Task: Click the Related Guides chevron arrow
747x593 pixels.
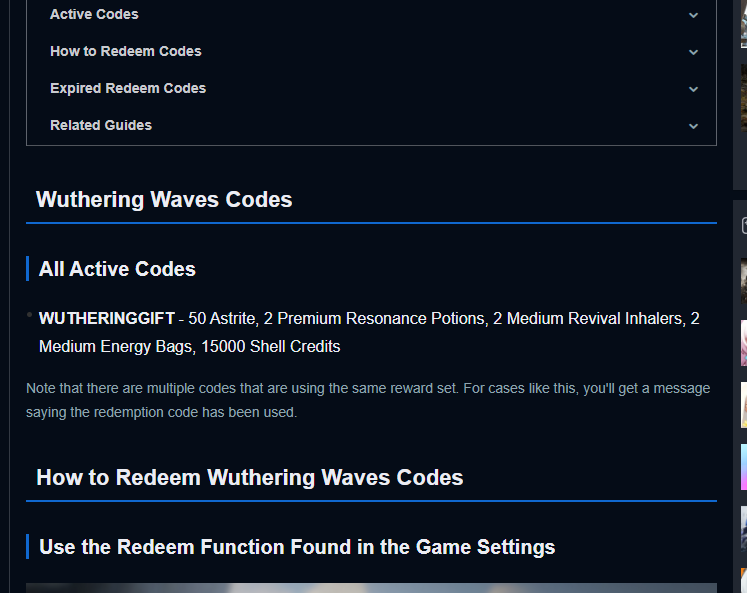Action: [693, 126]
